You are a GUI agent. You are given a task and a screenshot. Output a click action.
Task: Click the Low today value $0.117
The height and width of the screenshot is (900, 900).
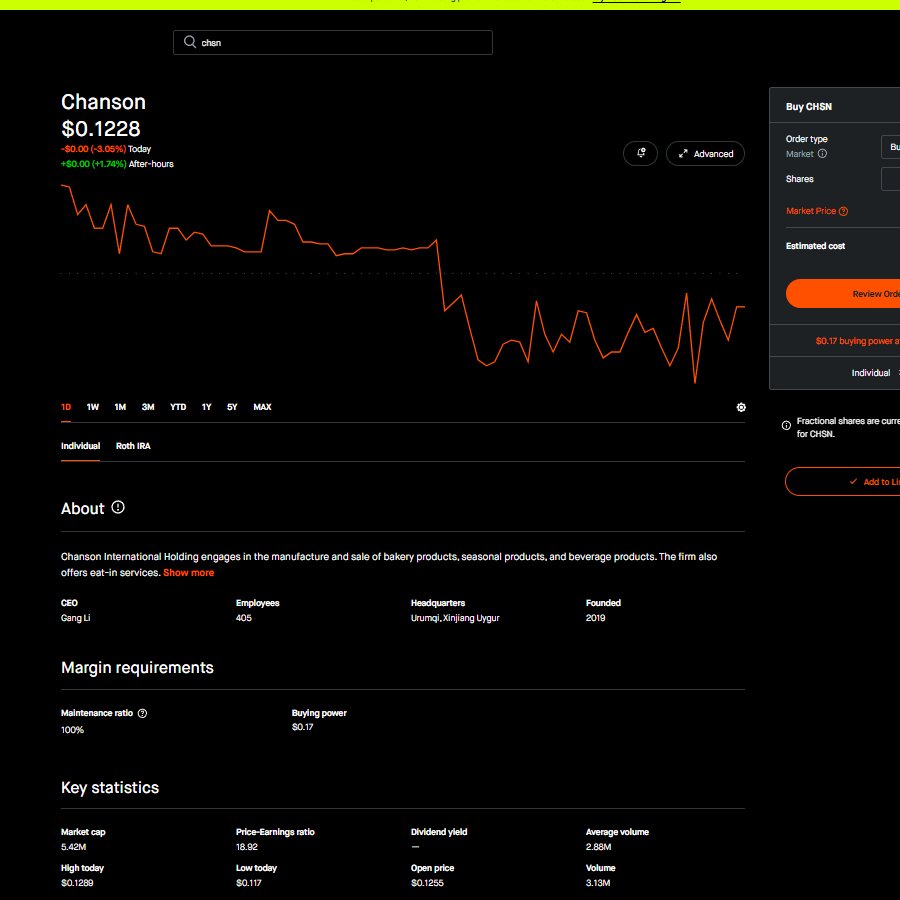pos(249,883)
